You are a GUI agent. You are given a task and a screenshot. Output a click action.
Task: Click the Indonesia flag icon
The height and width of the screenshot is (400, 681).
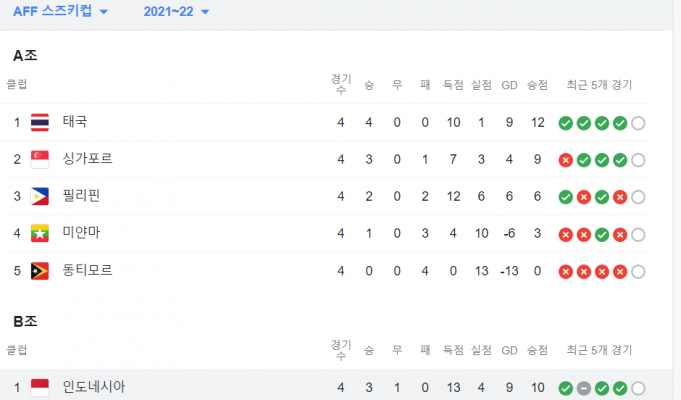tap(40, 387)
